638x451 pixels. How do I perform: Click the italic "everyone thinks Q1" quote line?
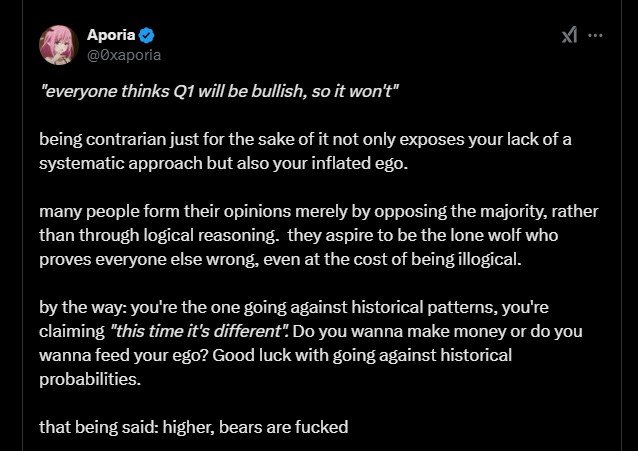pyautogui.click(x=219, y=91)
